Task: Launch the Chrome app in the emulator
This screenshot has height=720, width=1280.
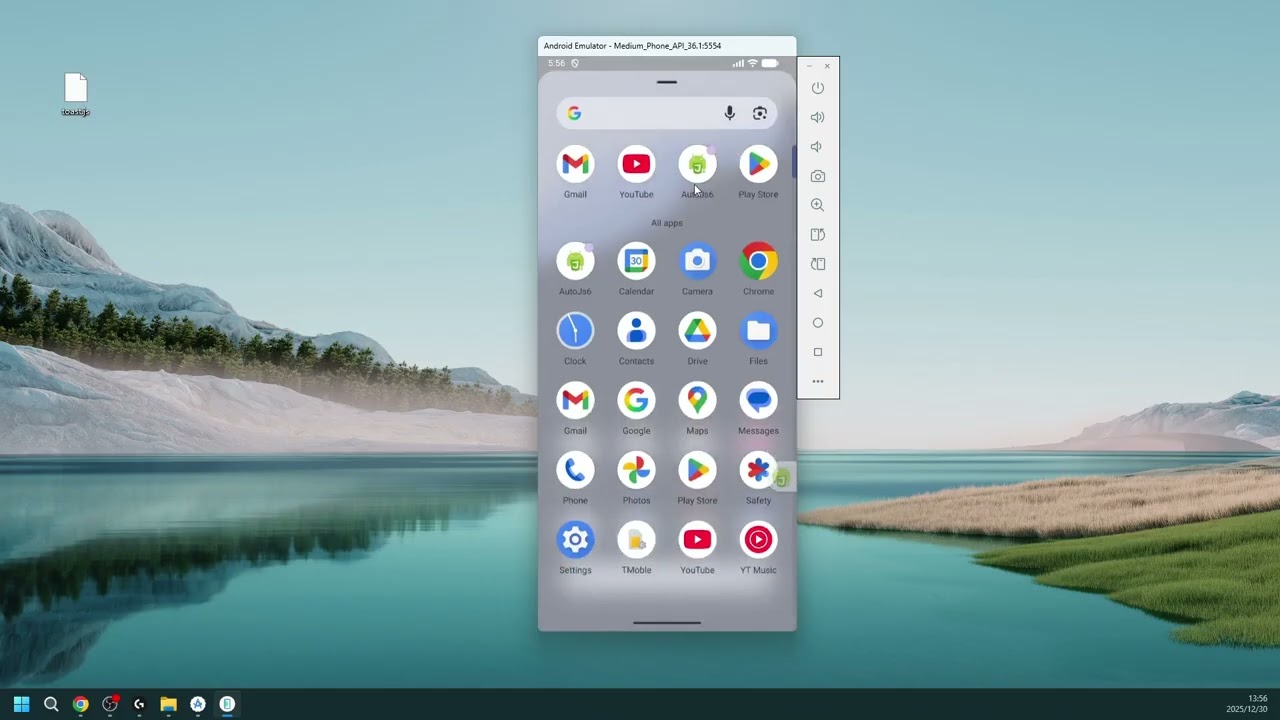Action: pyautogui.click(x=758, y=262)
